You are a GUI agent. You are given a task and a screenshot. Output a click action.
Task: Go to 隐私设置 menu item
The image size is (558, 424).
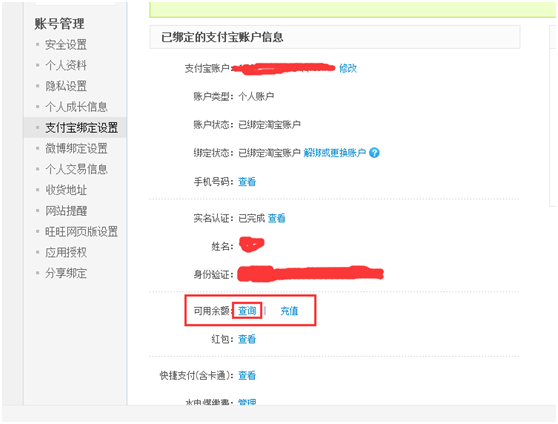point(66,86)
